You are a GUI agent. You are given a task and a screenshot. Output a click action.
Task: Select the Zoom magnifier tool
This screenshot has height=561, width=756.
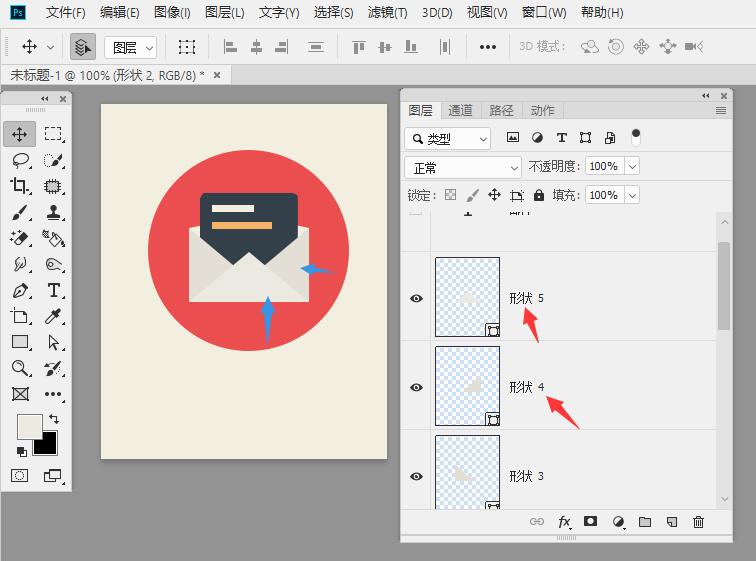click(20, 369)
